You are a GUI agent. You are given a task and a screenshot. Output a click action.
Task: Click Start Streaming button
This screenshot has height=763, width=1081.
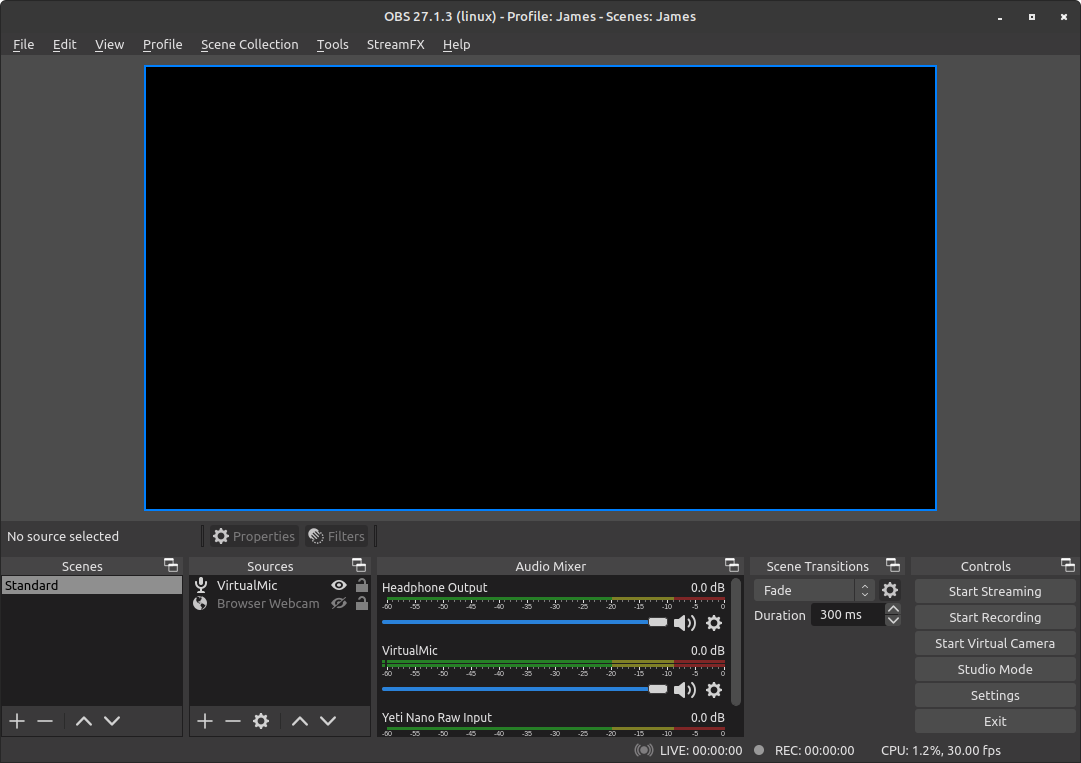coord(995,591)
